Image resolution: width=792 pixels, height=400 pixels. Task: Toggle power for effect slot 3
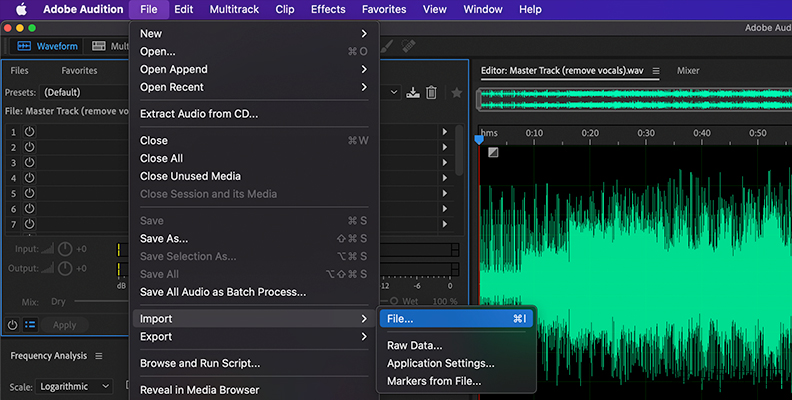click(30, 163)
